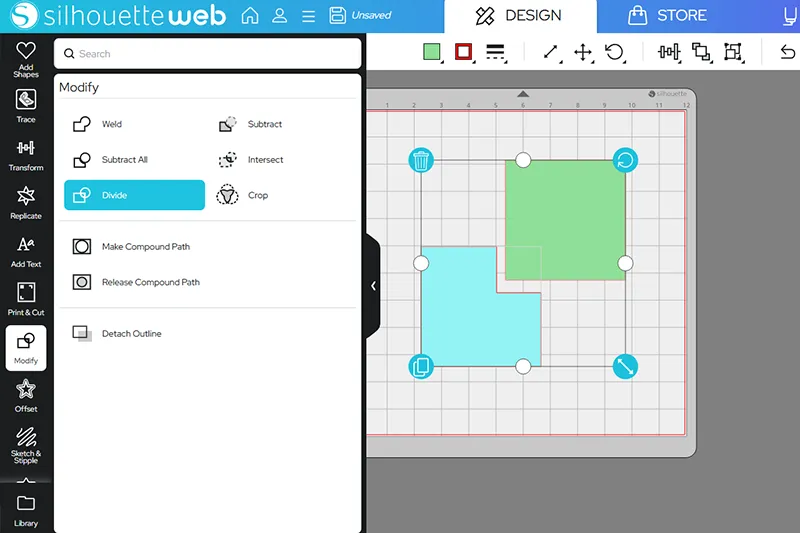Select the Subtract All option
This screenshot has width=800, height=533.
124,160
